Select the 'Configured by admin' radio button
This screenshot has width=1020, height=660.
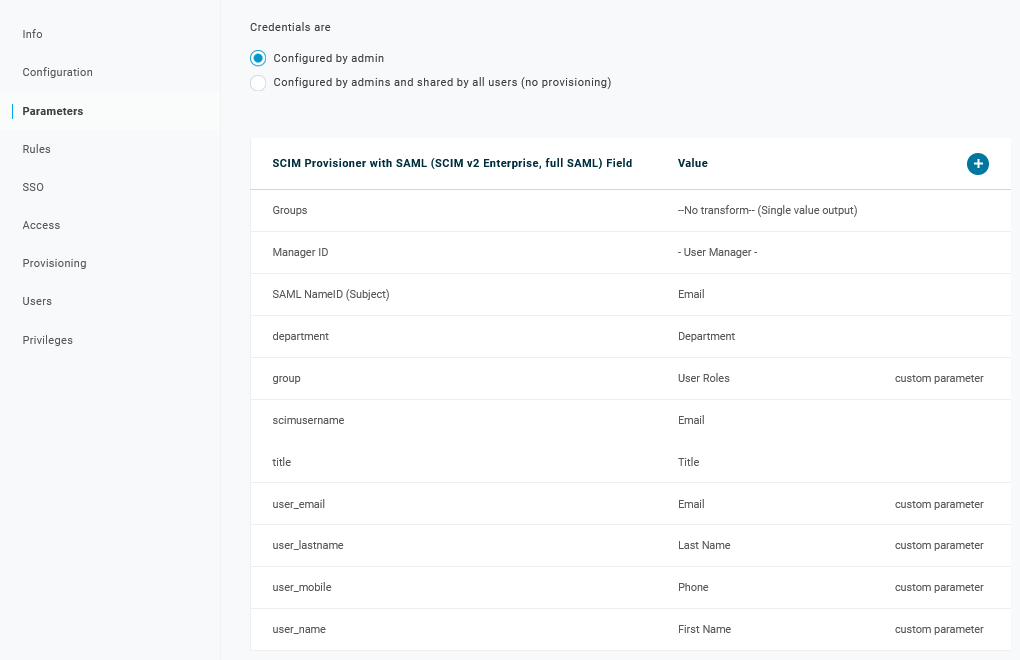pos(258,58)
